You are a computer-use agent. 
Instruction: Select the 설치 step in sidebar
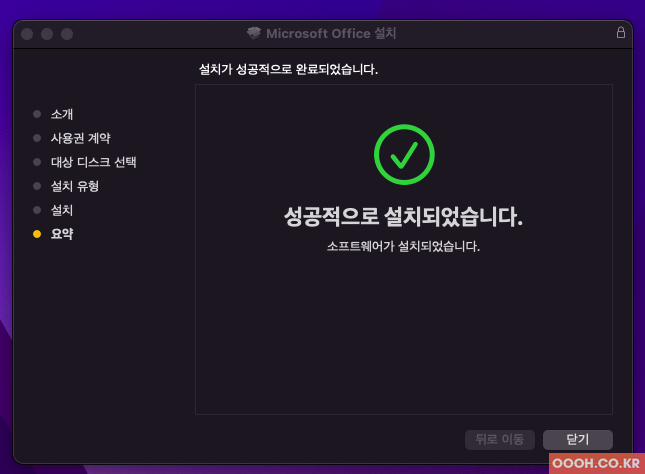click(x=62, y=210)
